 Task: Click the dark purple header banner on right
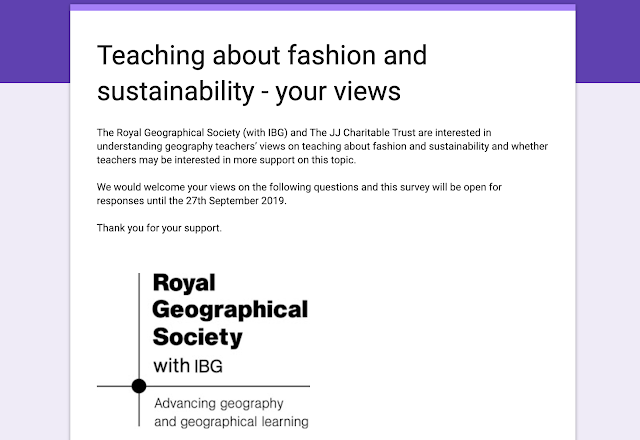coord(608,41)
